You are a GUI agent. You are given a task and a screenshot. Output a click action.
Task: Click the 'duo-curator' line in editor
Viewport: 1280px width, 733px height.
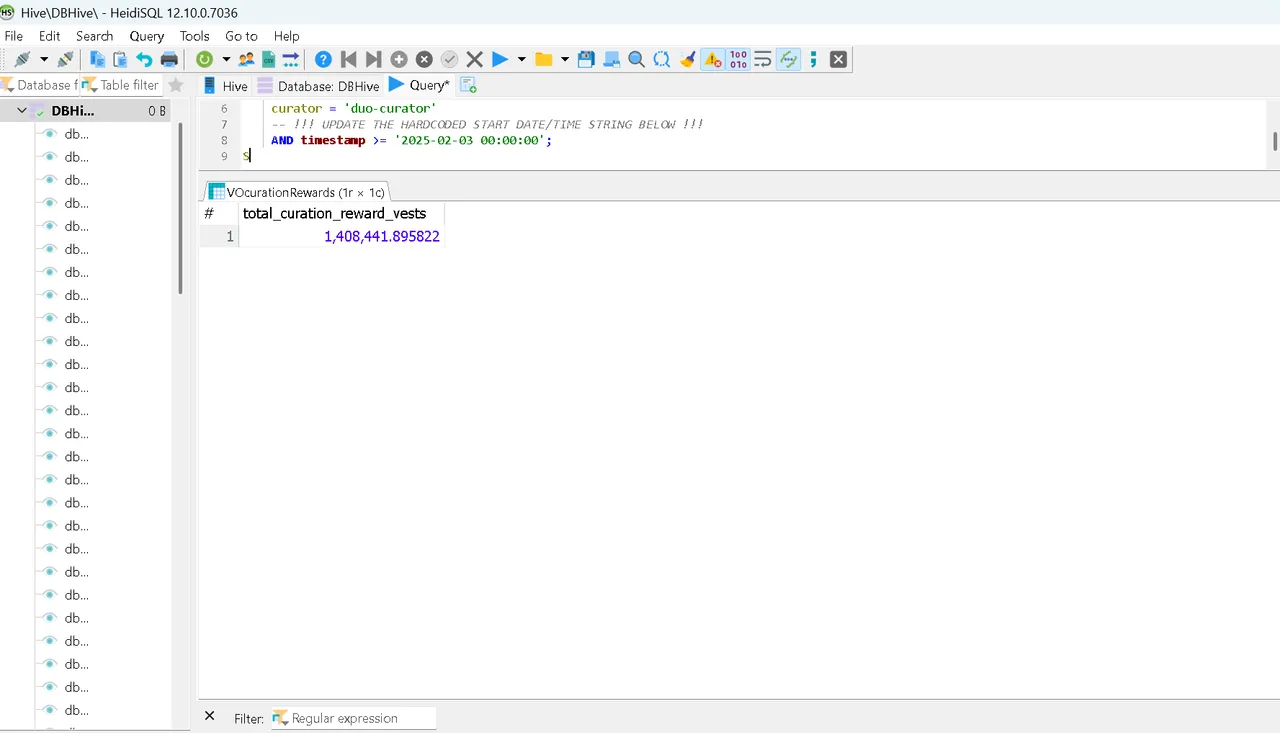point(353,108)
